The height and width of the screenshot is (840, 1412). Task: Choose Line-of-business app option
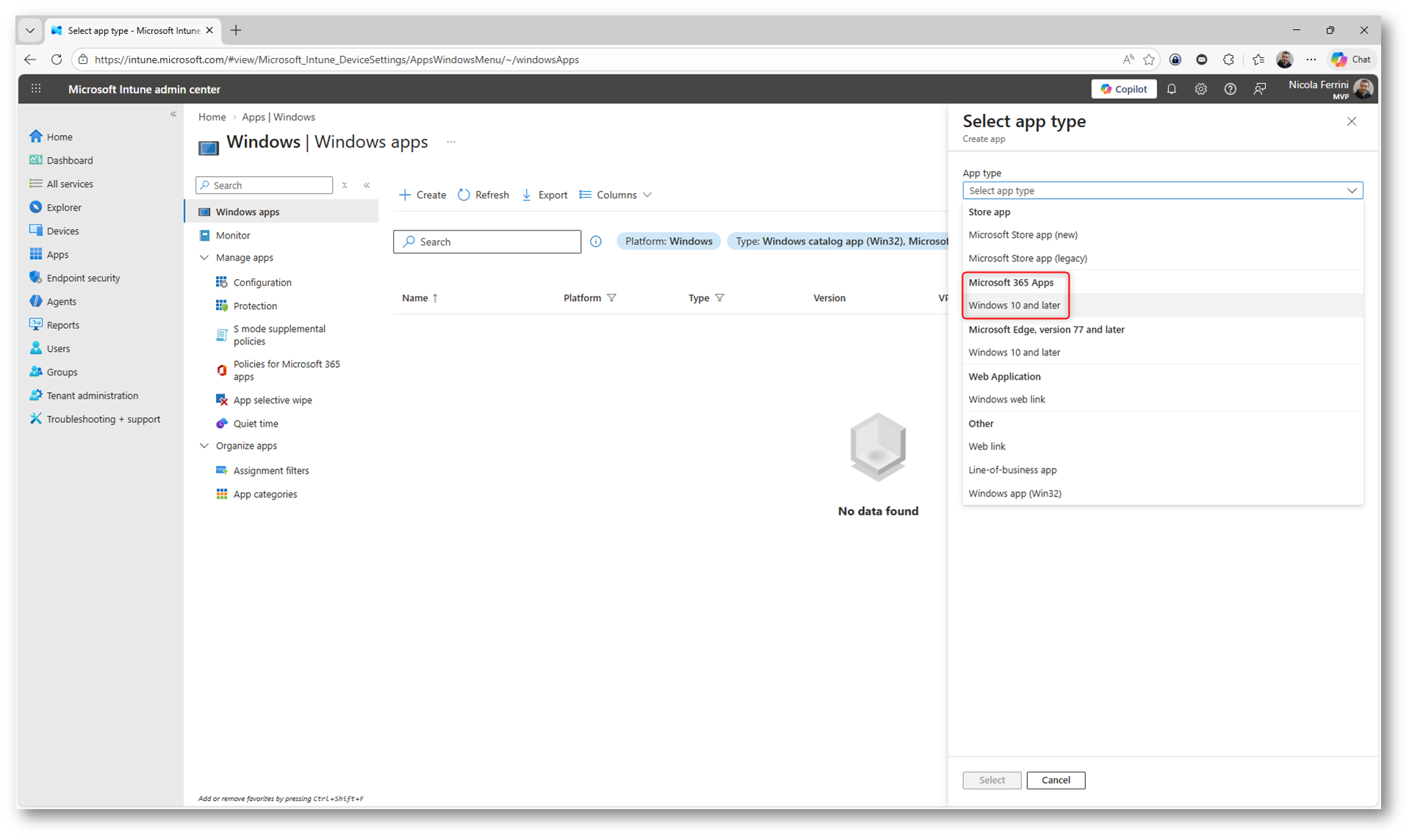pos(1012,470)
